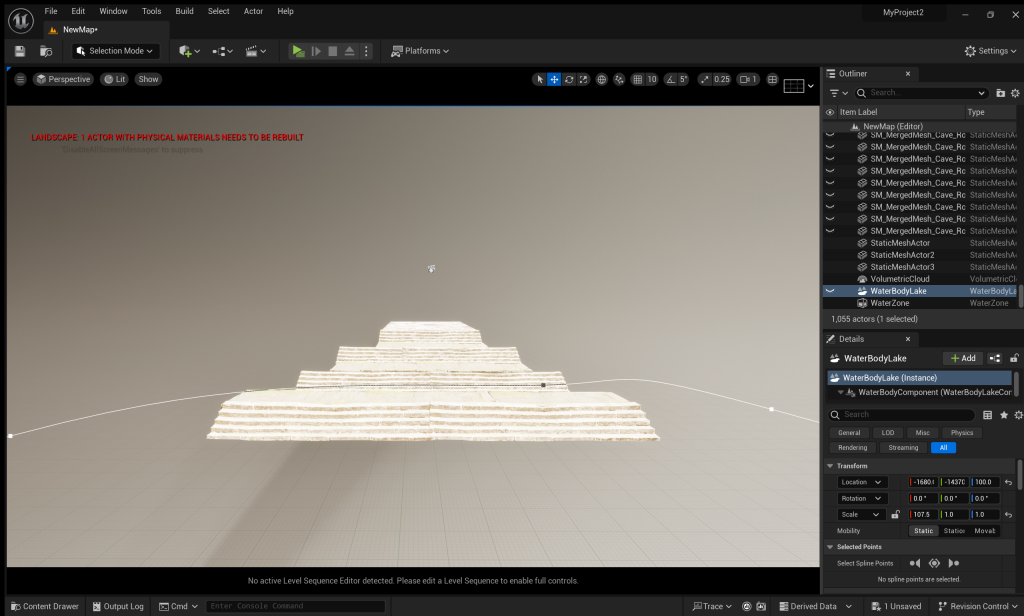
Task: Click the viewport layout grid icon
Action: [773, 79]
